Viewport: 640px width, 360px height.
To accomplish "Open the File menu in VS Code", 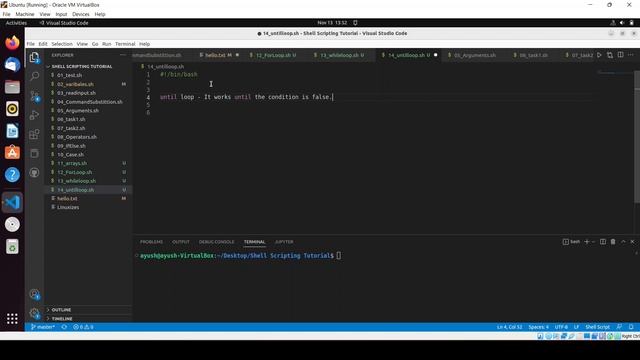I will [x=31, y=44].
